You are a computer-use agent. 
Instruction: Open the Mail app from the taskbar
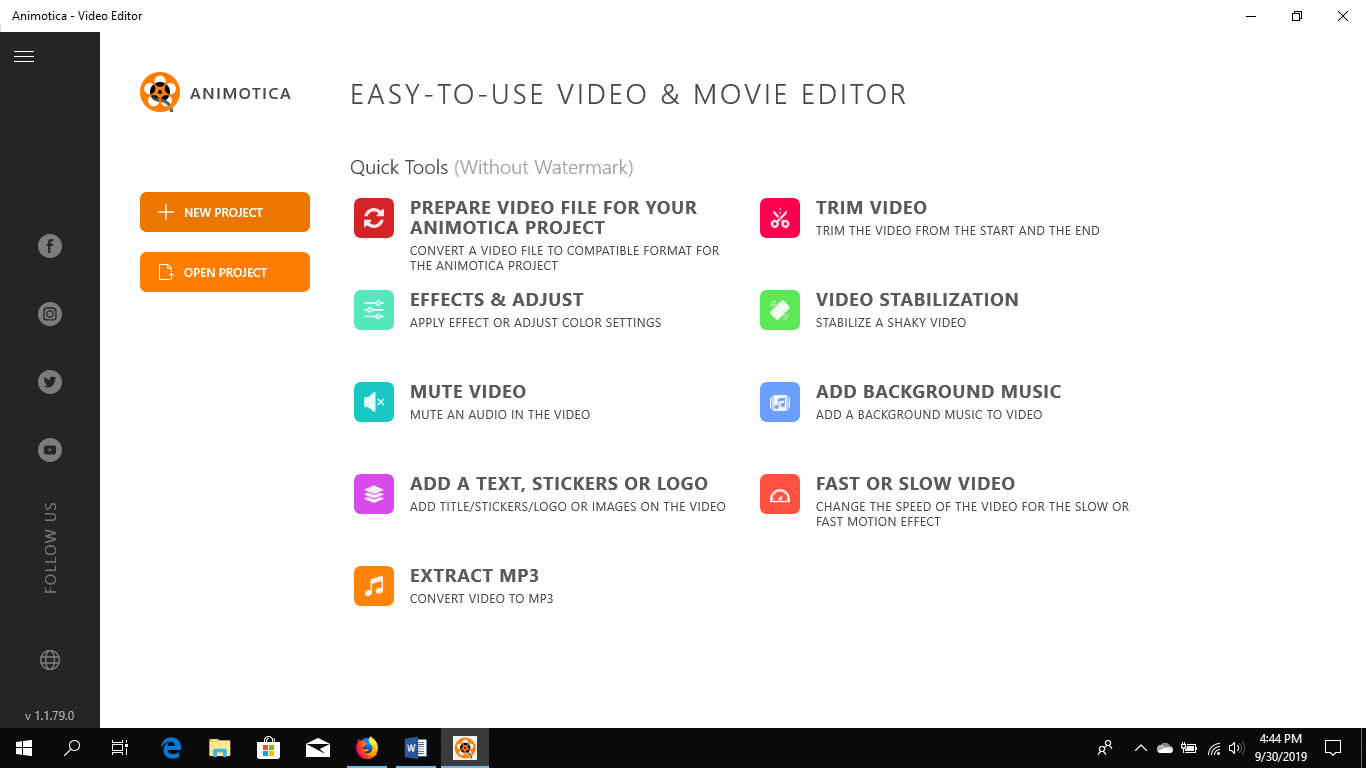click(318, 748)
